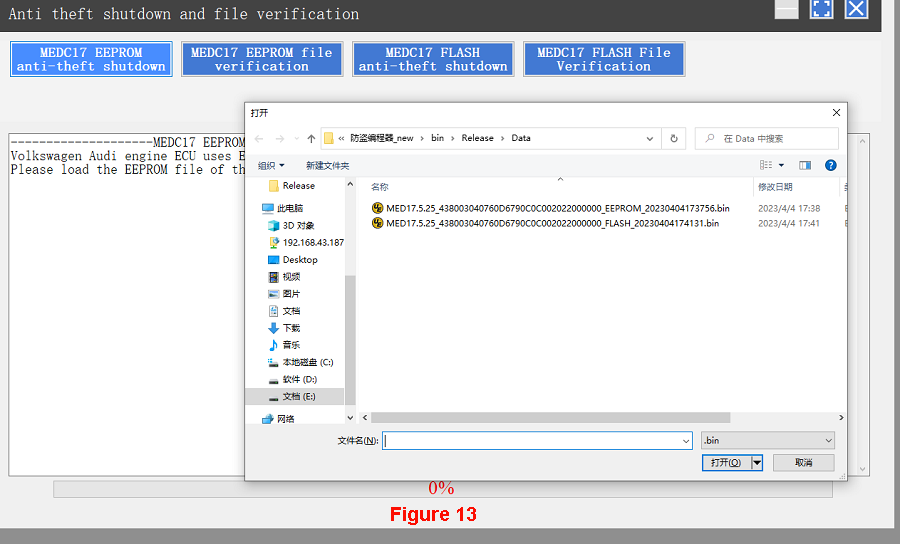The width and height of the screenshot is (900, 544).
Task: Expand address bar history dropdown
Action: click(x=650, y=138)
